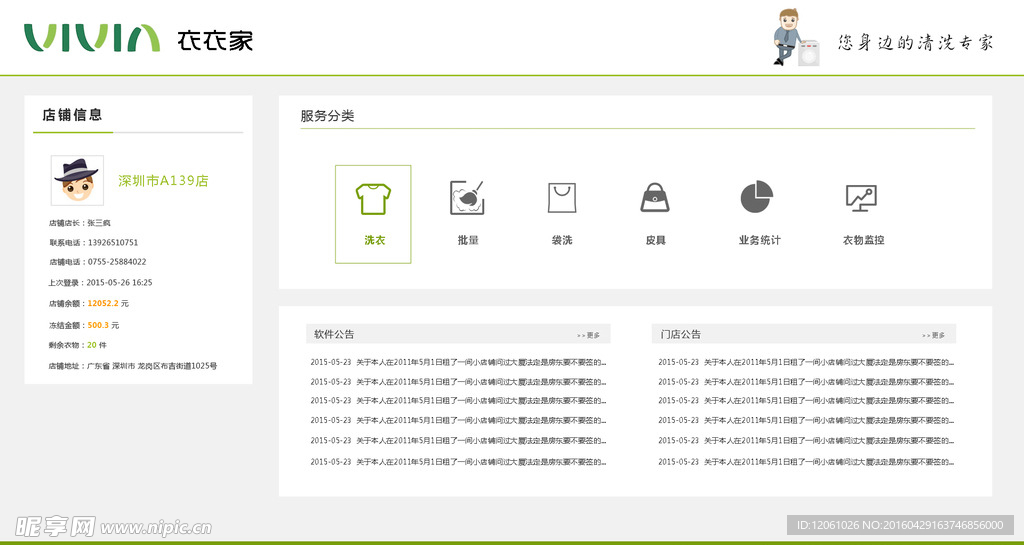The height and width of the screenshot is (545, 1024).
Task: Click the store name 深圳市A139店
Action: (163, 181)
